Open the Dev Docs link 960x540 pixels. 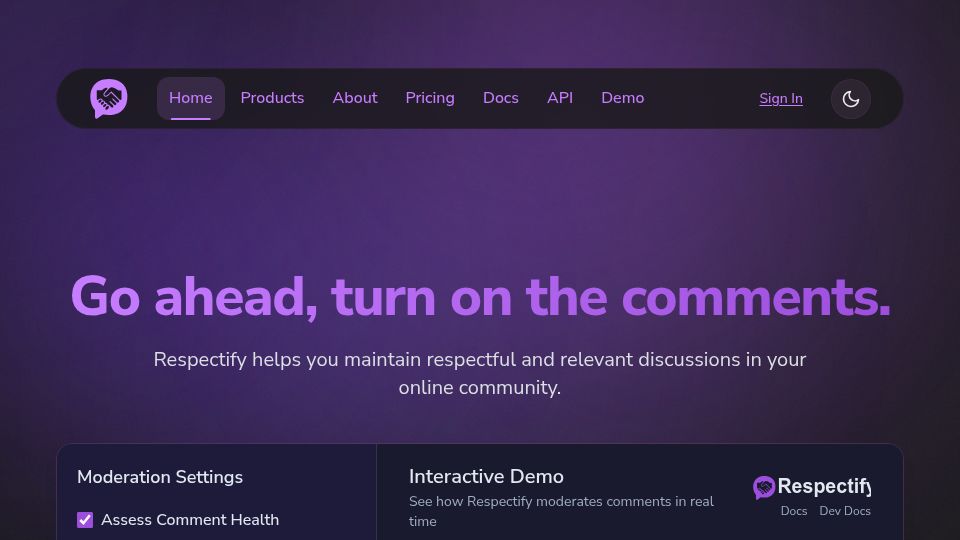(x=845, y=511)
